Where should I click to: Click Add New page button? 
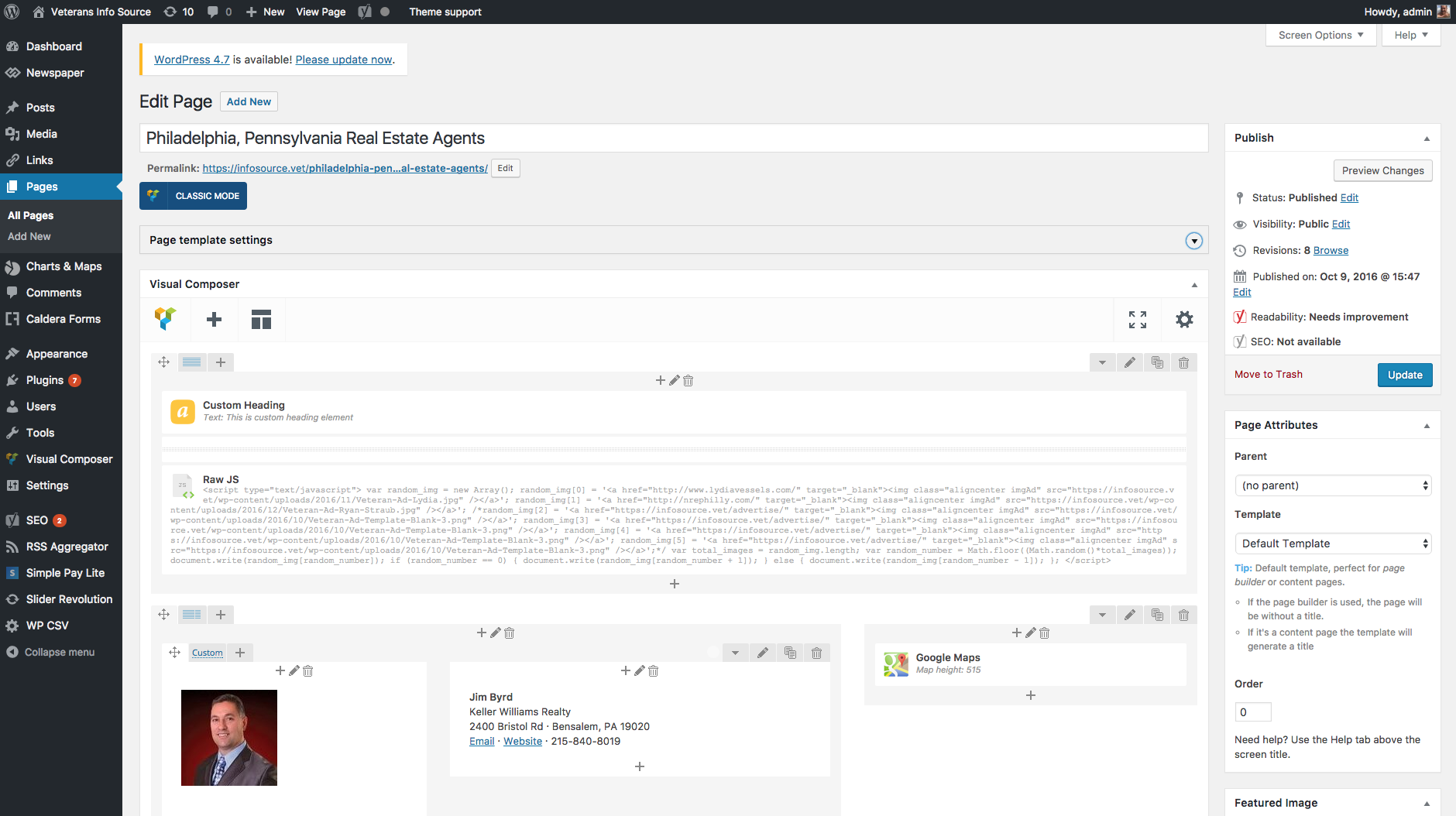[x=249, y=101]
